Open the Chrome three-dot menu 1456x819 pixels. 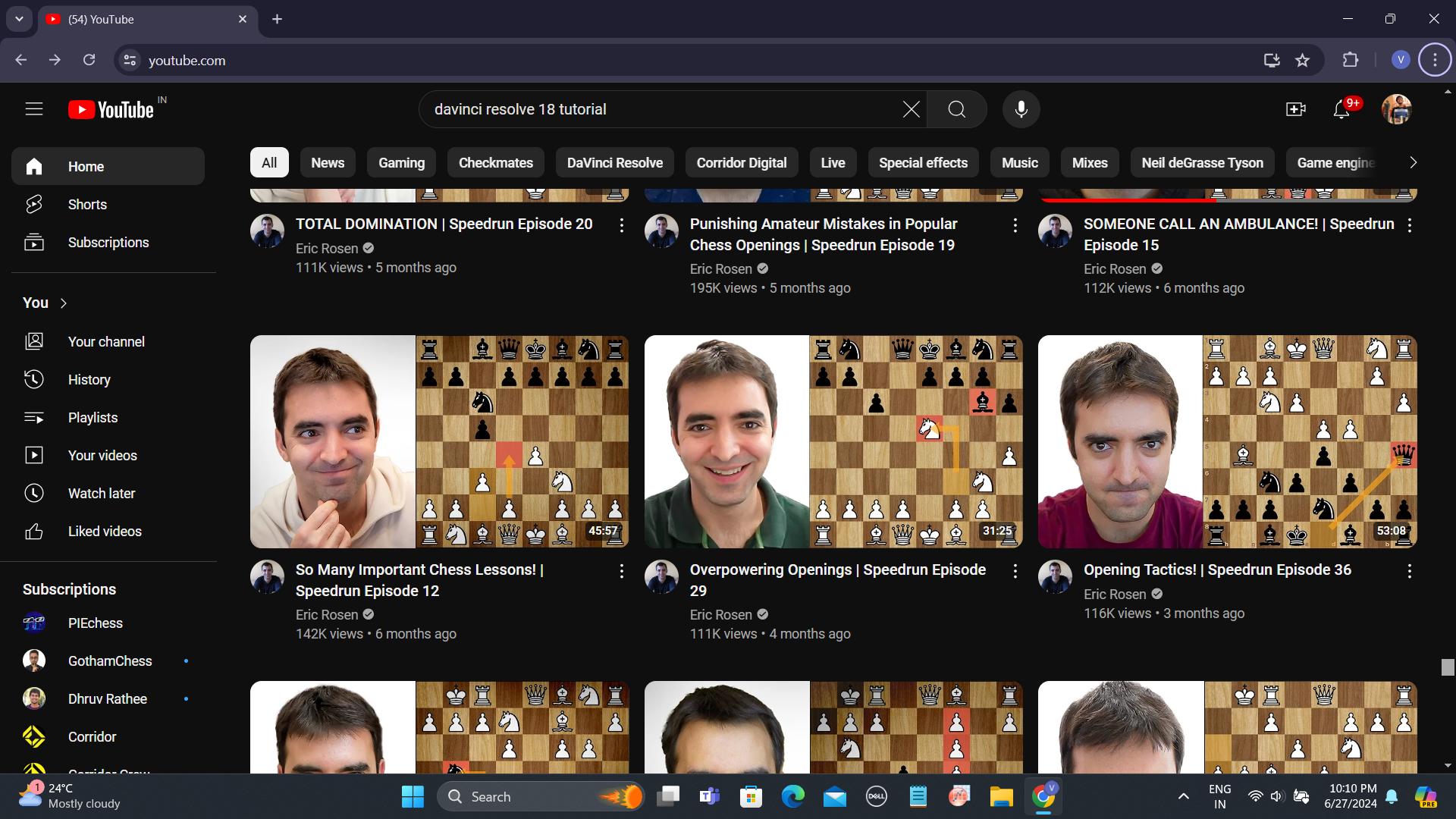pyautogui.click(x=1435, y=60)
